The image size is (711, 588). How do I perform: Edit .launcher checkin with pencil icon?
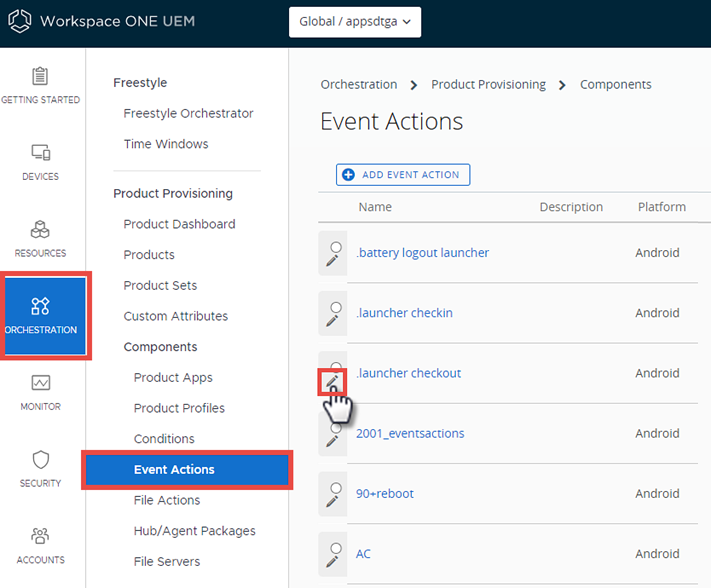pos(332,321)
